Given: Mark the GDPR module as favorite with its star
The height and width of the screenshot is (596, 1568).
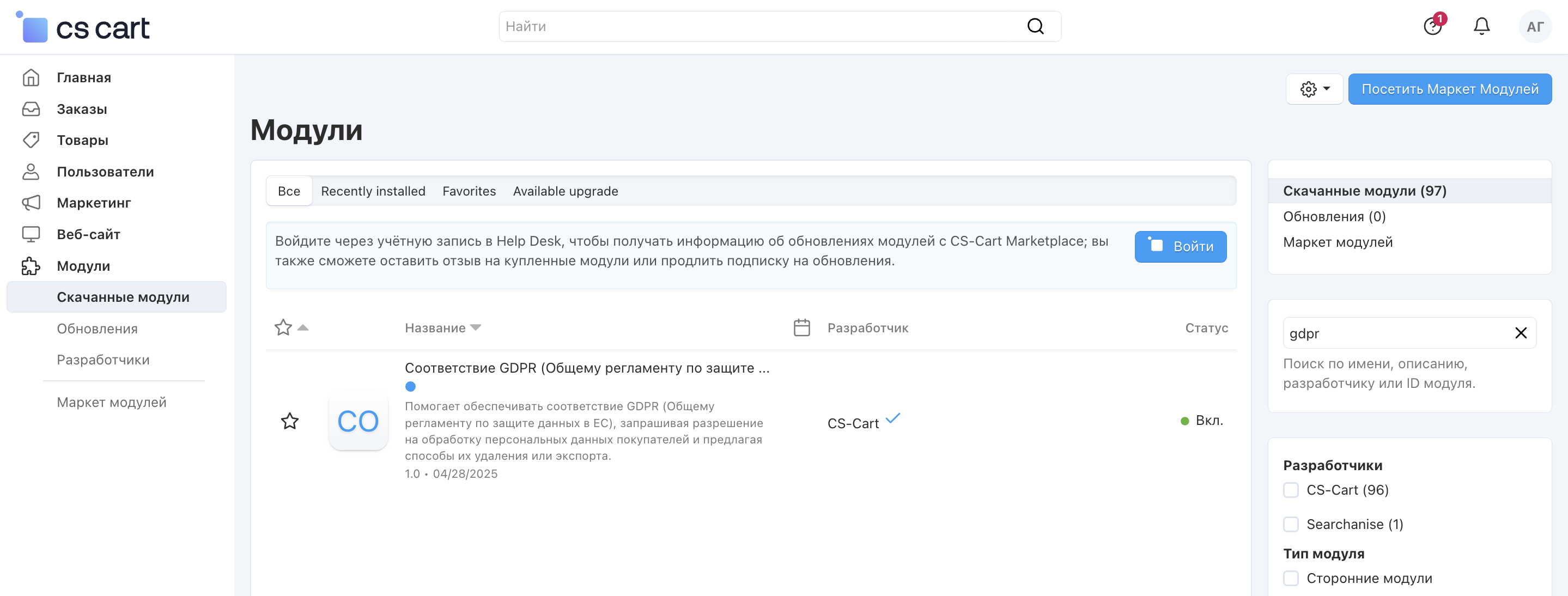Looking at the screenshot, I should pyautogui.click(x=290, y=421).
